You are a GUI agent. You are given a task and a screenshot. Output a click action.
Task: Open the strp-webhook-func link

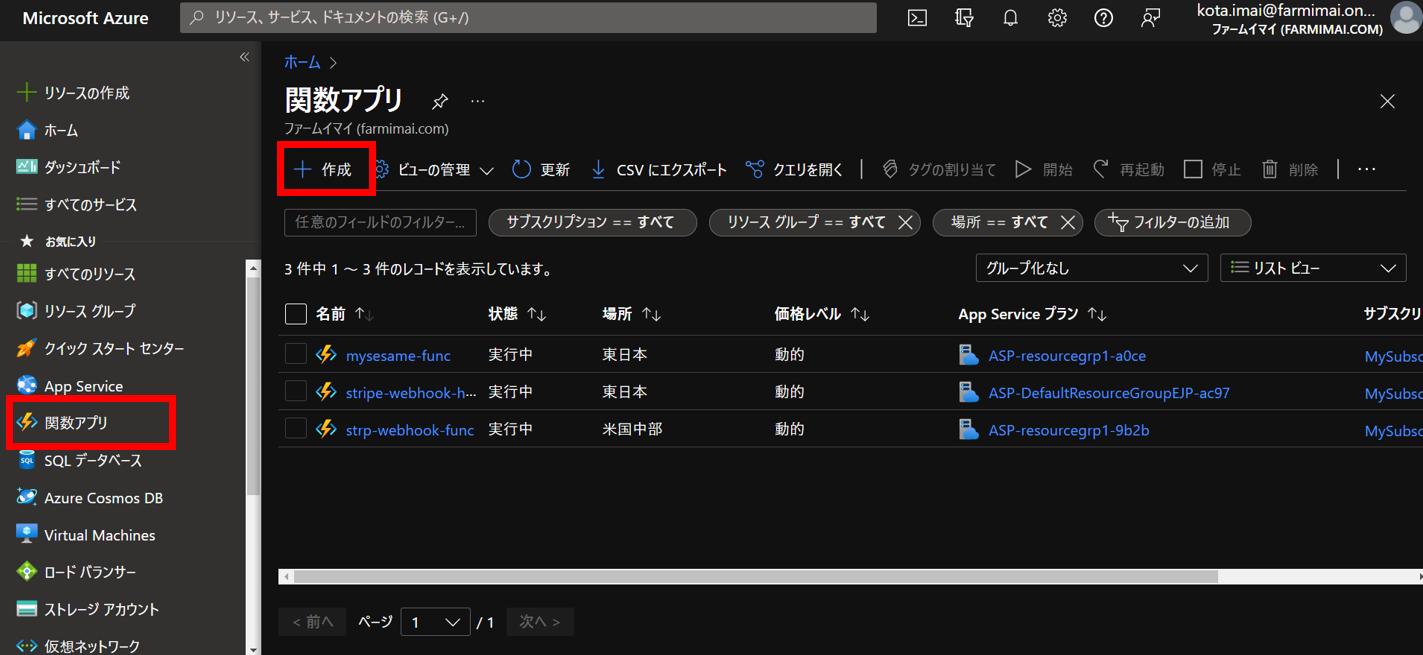pos(410,430)
